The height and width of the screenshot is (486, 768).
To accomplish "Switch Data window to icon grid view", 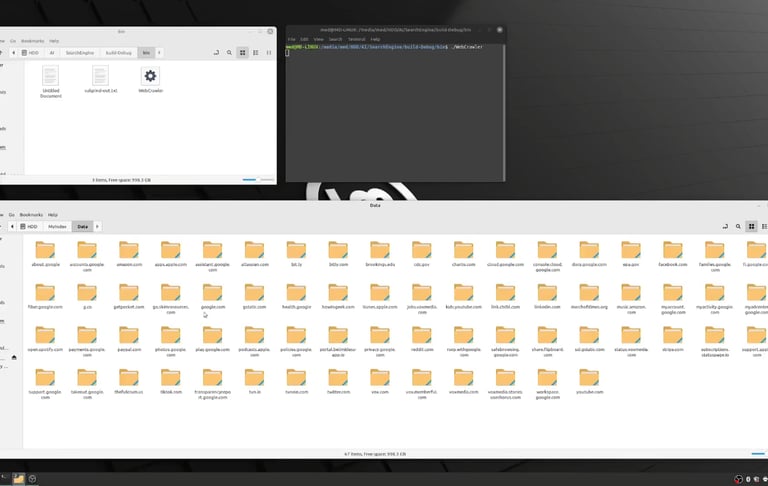I will (x=751, y=226).
